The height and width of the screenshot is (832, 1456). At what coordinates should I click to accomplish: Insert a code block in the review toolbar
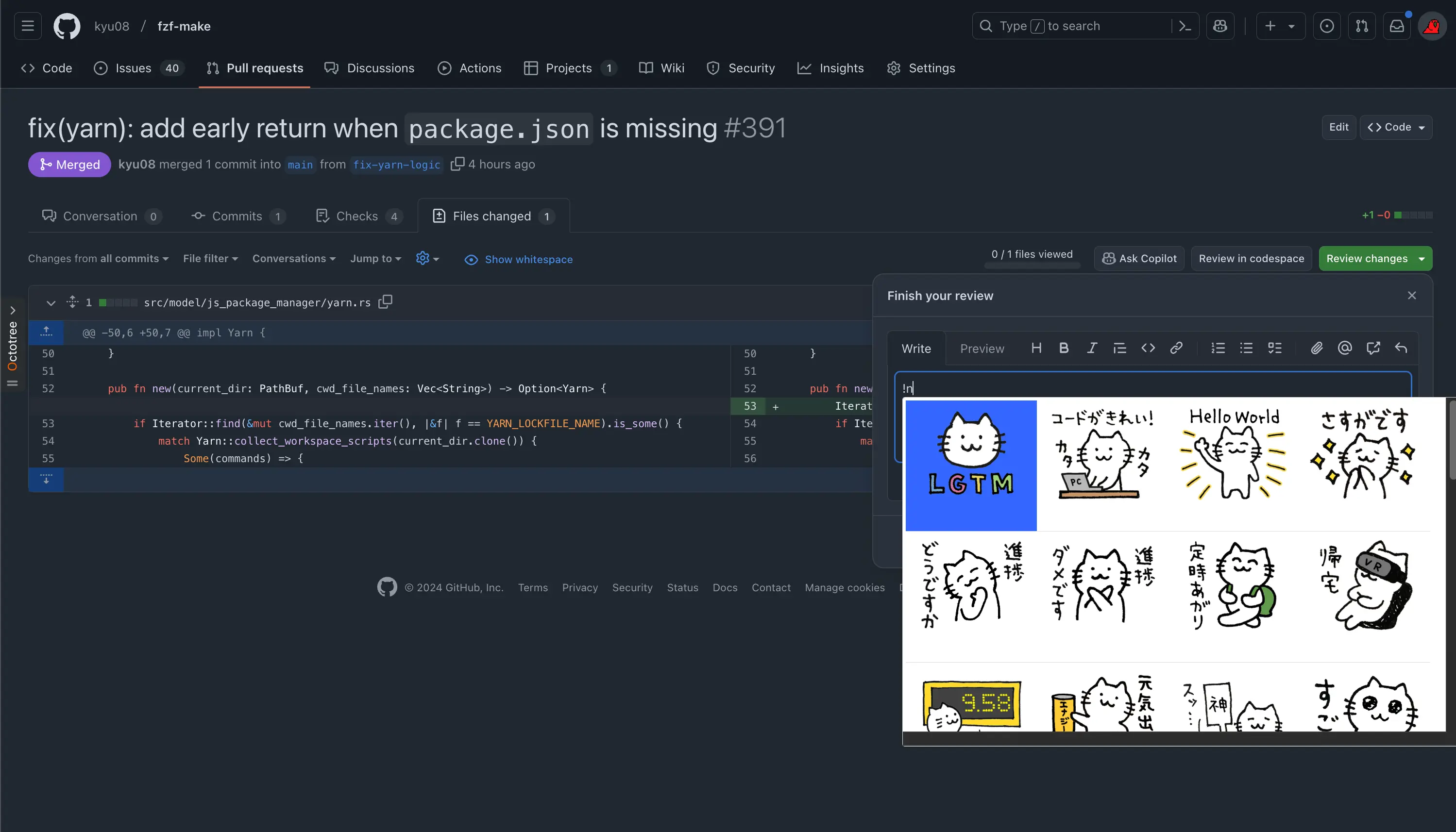click(1148, 348)
